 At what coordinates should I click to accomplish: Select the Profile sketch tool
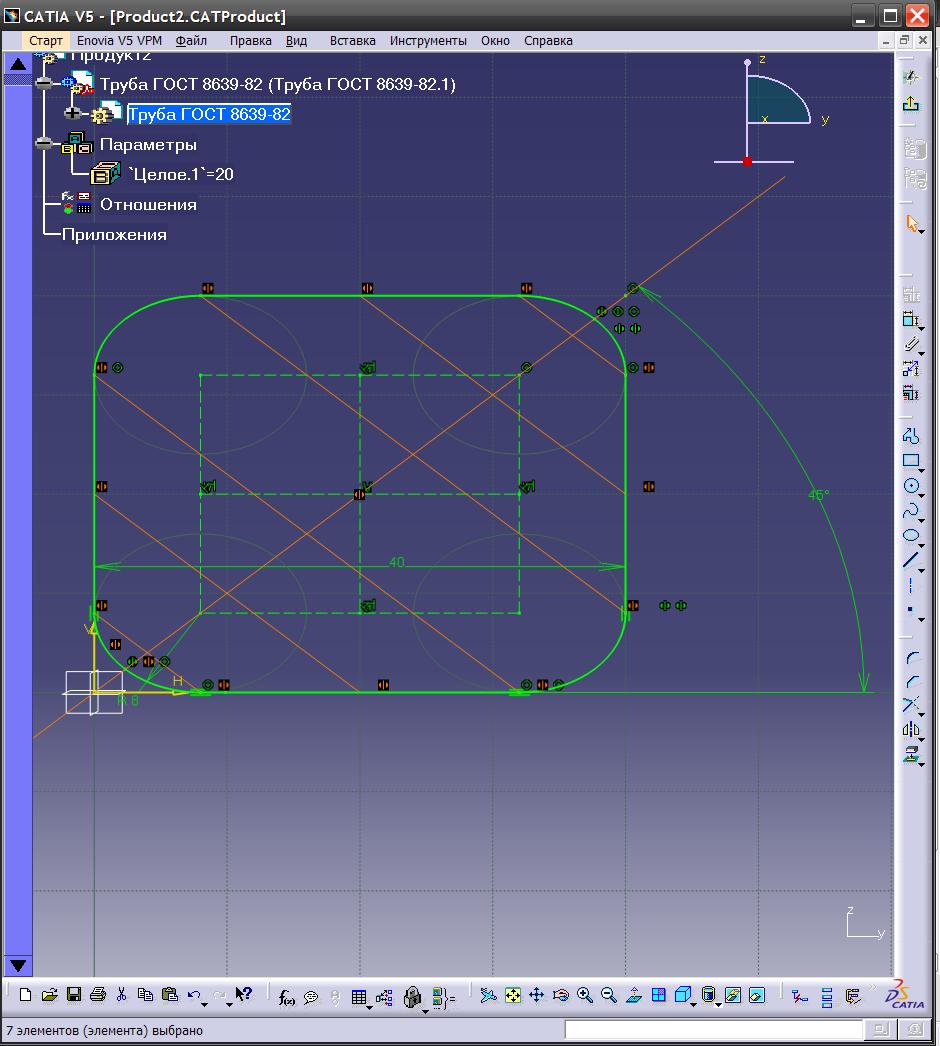911,436
